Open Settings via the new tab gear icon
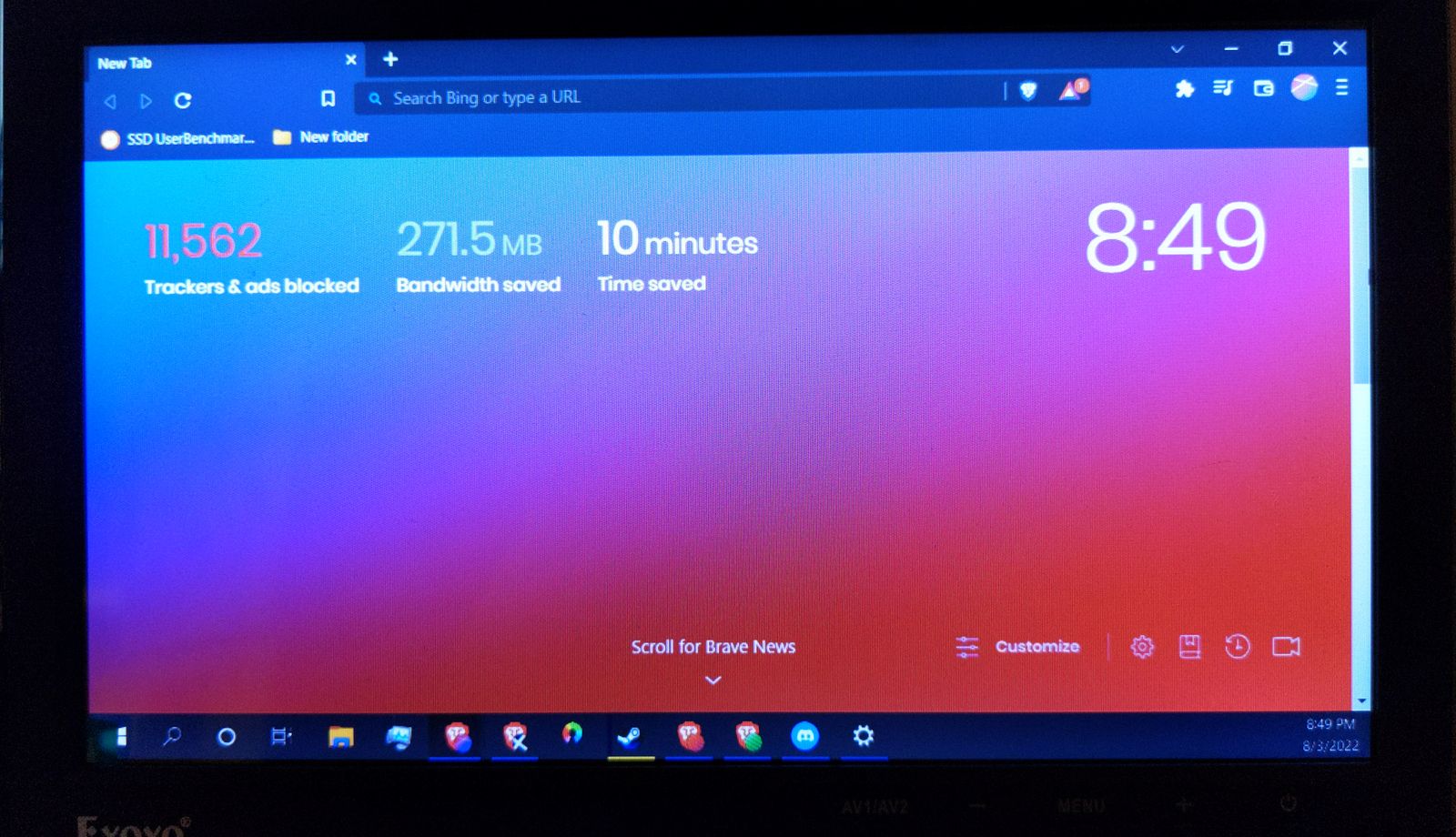The width and height of the screenshot is (1456, 837). 1142,647
